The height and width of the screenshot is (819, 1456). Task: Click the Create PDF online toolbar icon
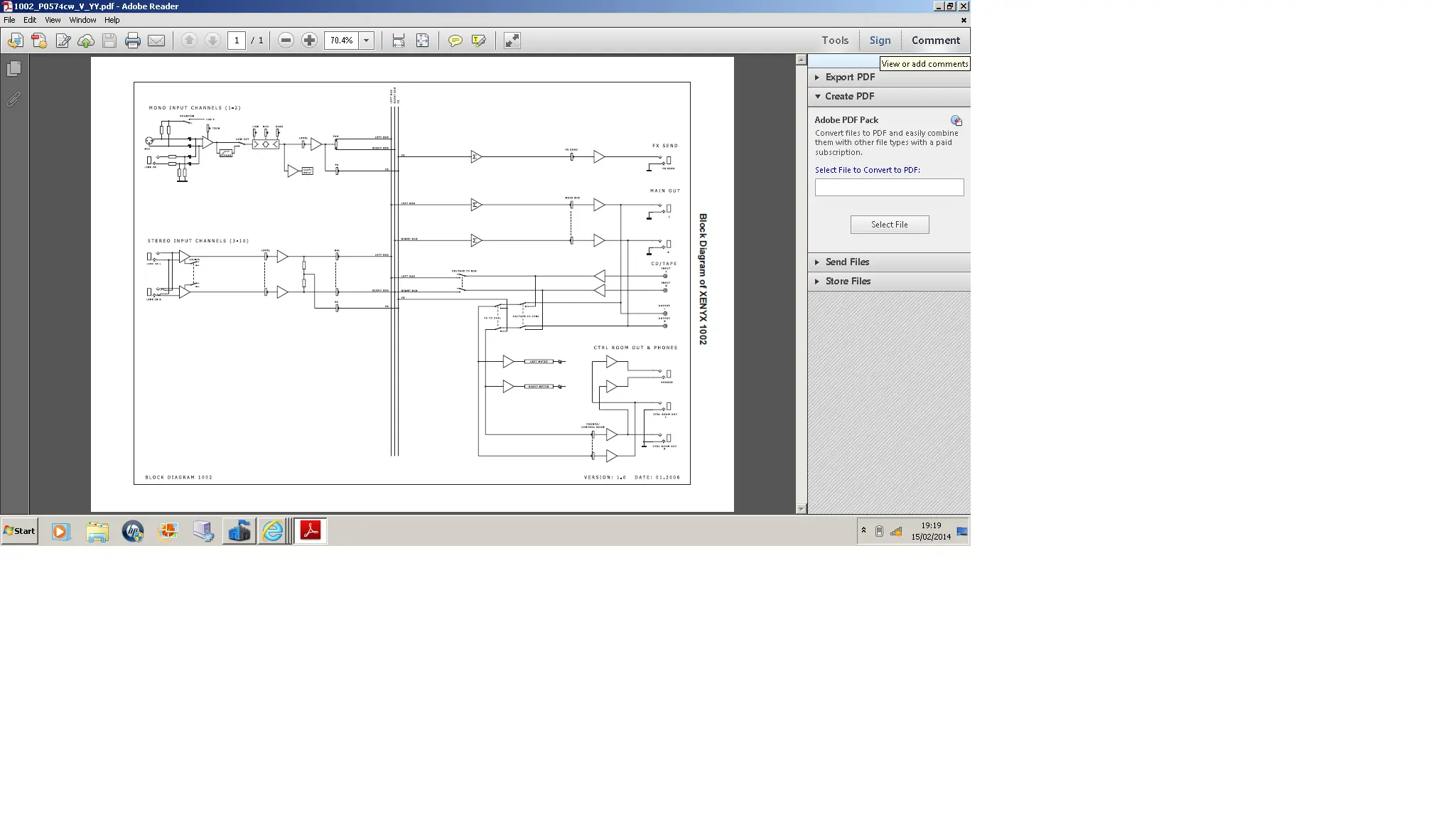point(39,41)
